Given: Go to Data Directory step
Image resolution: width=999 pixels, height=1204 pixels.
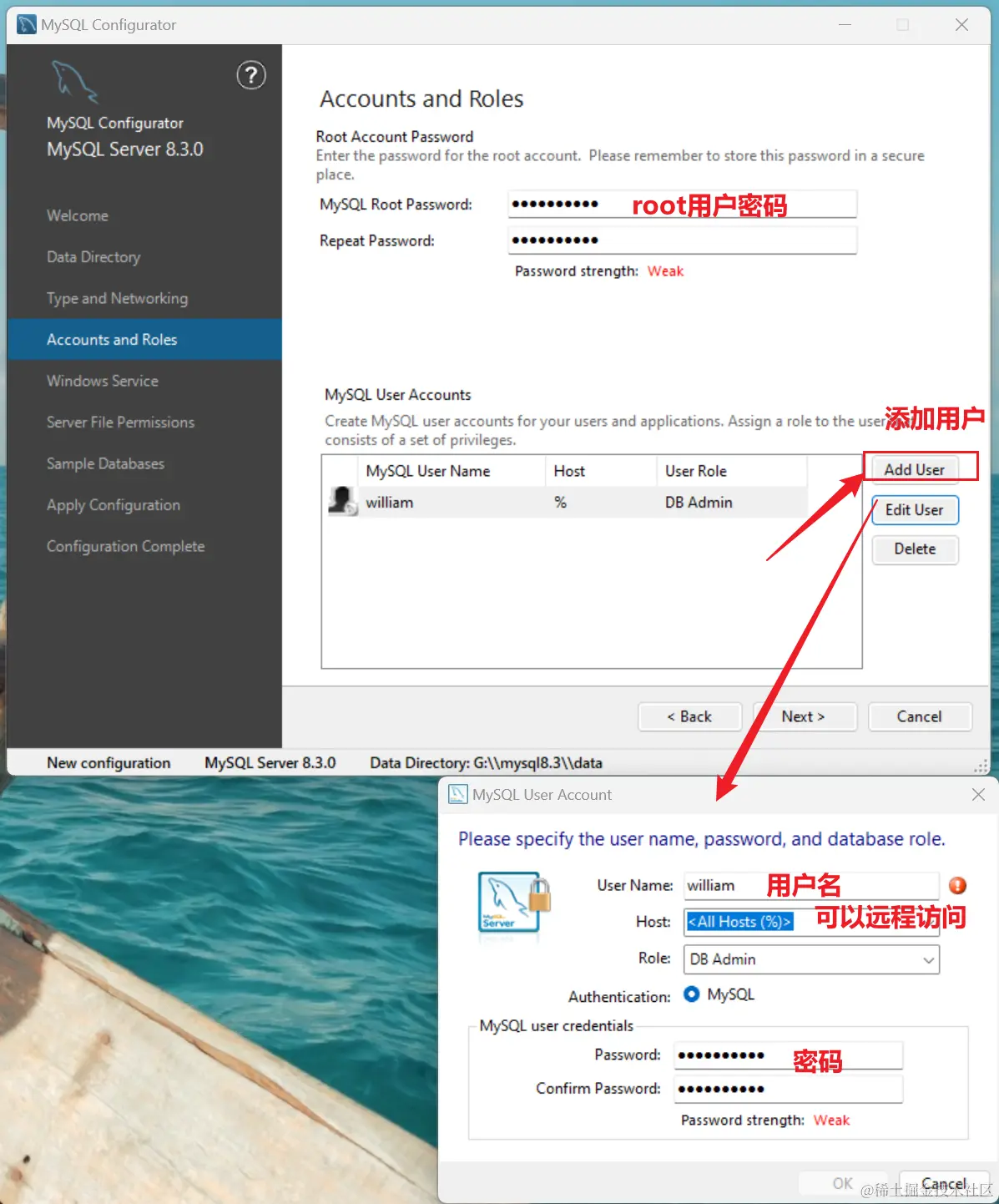Looking at the screenshot, I should click(93, 257).
